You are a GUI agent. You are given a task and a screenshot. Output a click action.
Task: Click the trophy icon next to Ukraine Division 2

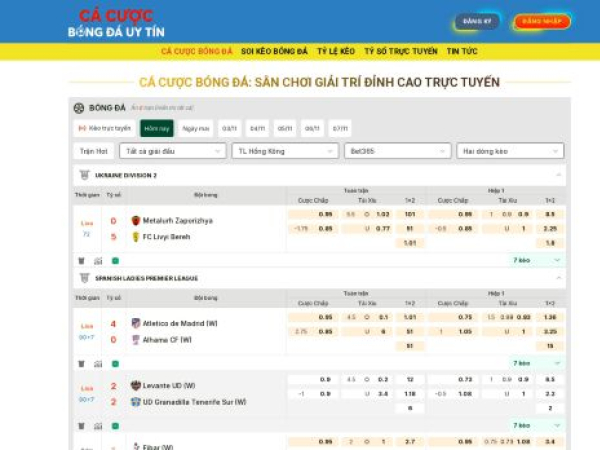84,175
